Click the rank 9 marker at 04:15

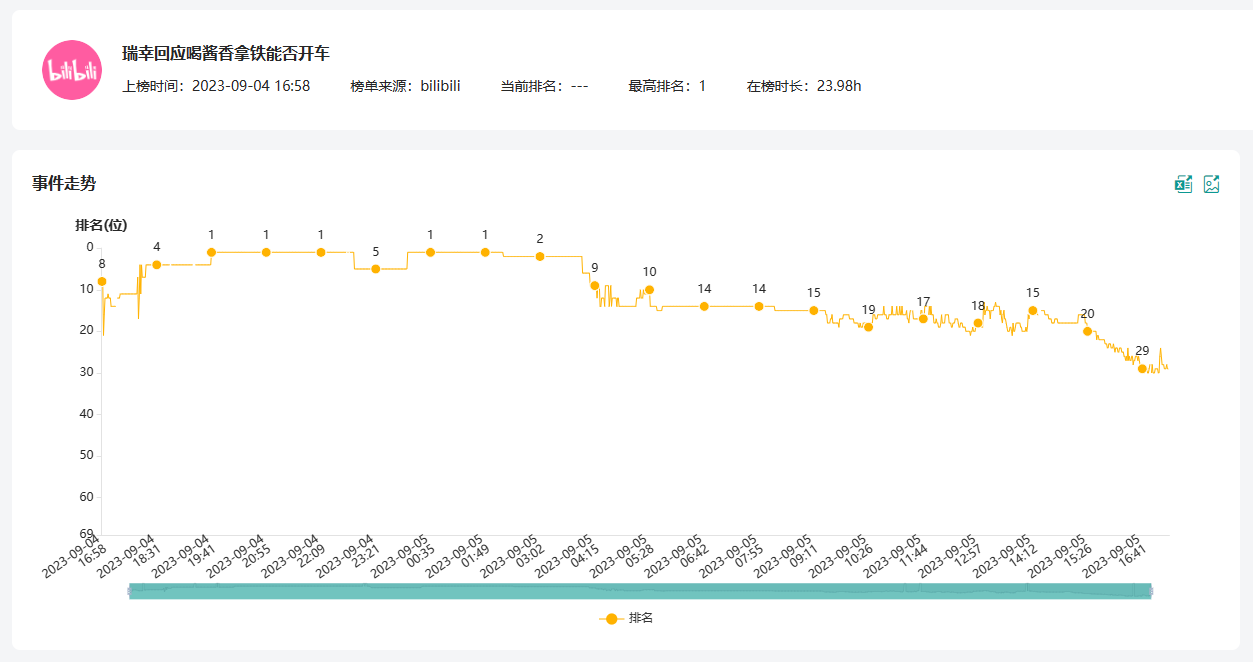tap(595, 286)
